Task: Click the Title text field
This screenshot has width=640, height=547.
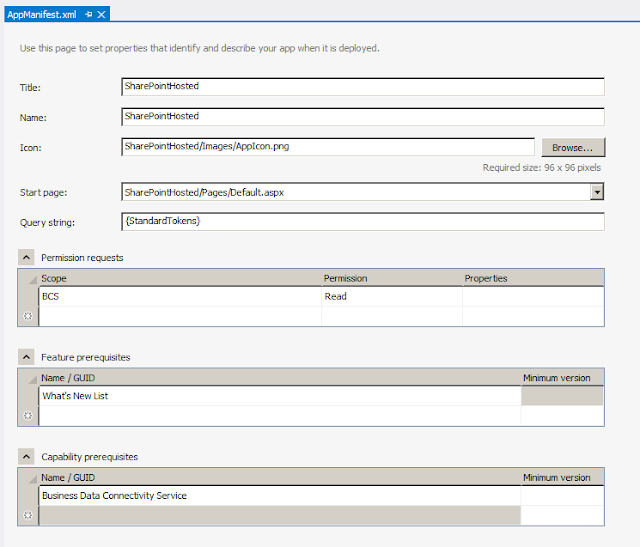Action: [362, 87]
